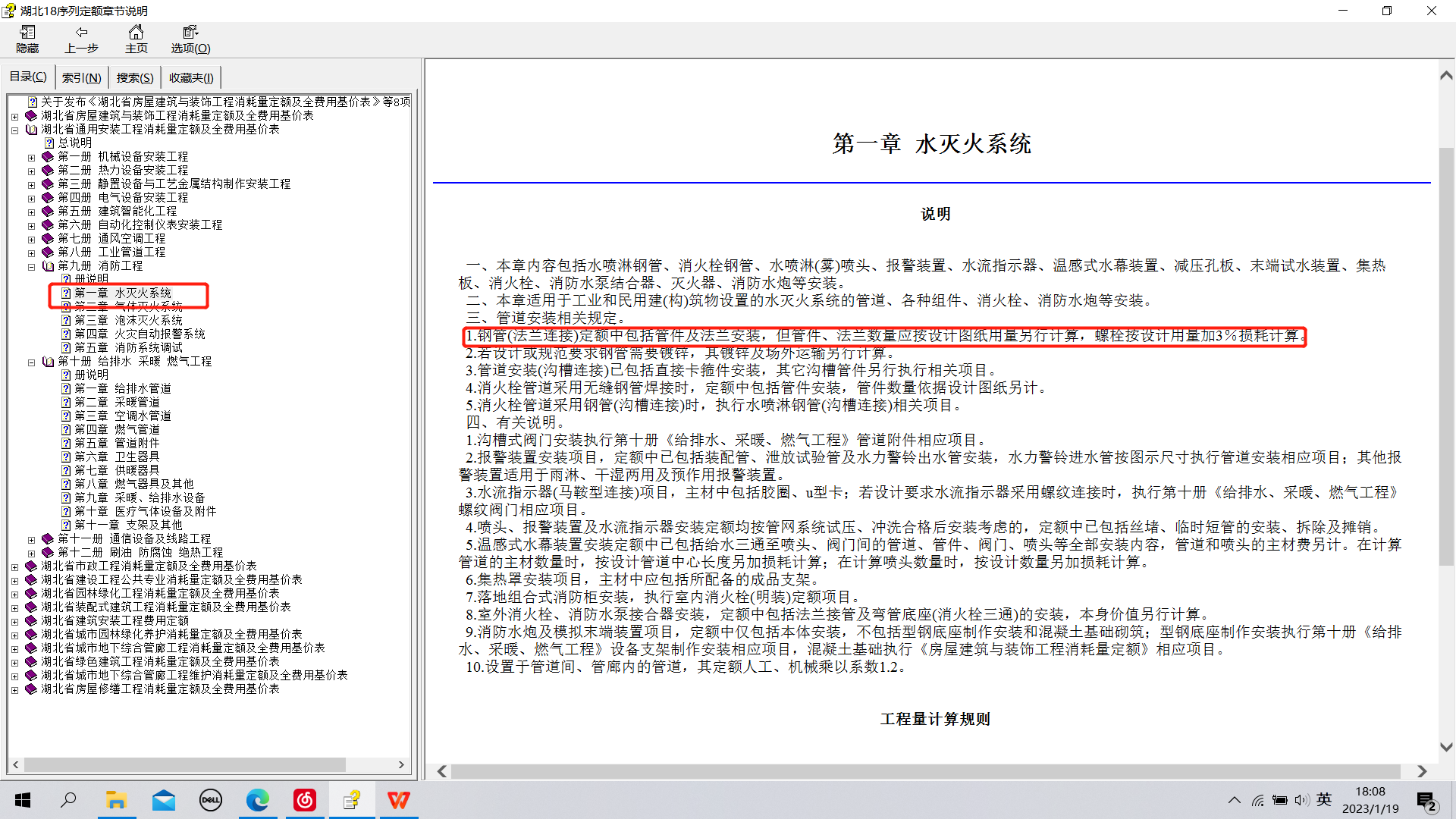The width and height of the screenshot is (1456, 819).
Task: Open 第一章 水灭火系统 topic
Action: 123,293
